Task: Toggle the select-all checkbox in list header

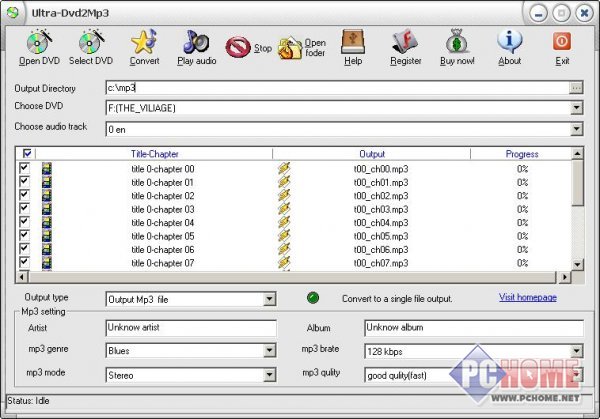Action: [x=27, y=153]
